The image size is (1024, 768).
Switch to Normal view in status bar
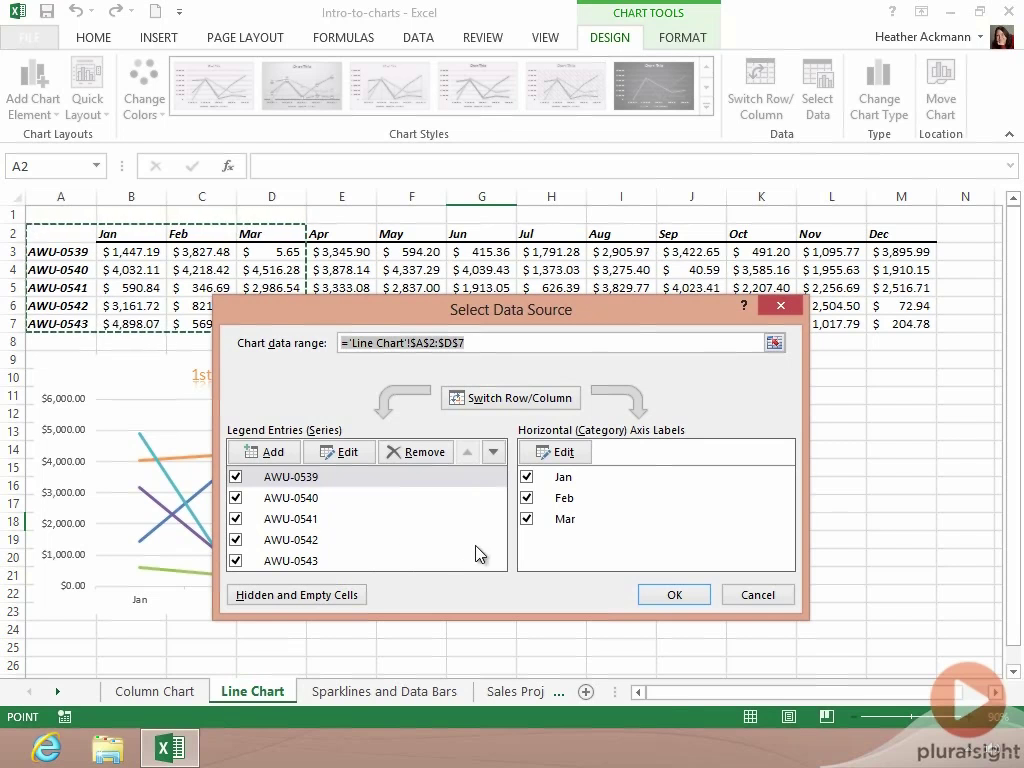[750, 716]
